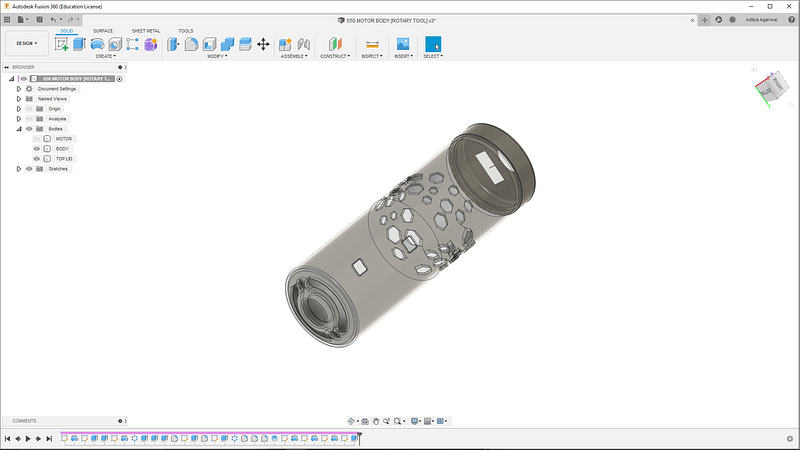Switch to the TOOLS tab

coord(186,31)
